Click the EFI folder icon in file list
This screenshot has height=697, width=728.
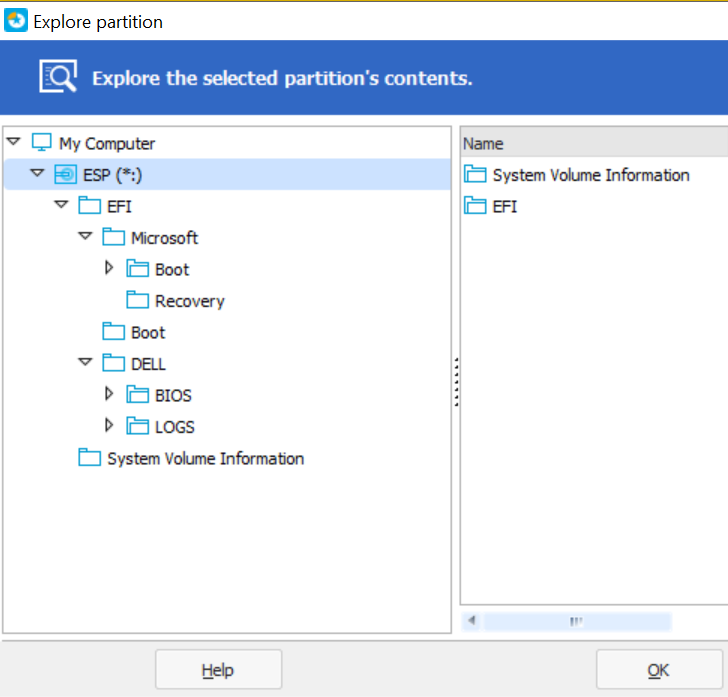pos(475,205)
